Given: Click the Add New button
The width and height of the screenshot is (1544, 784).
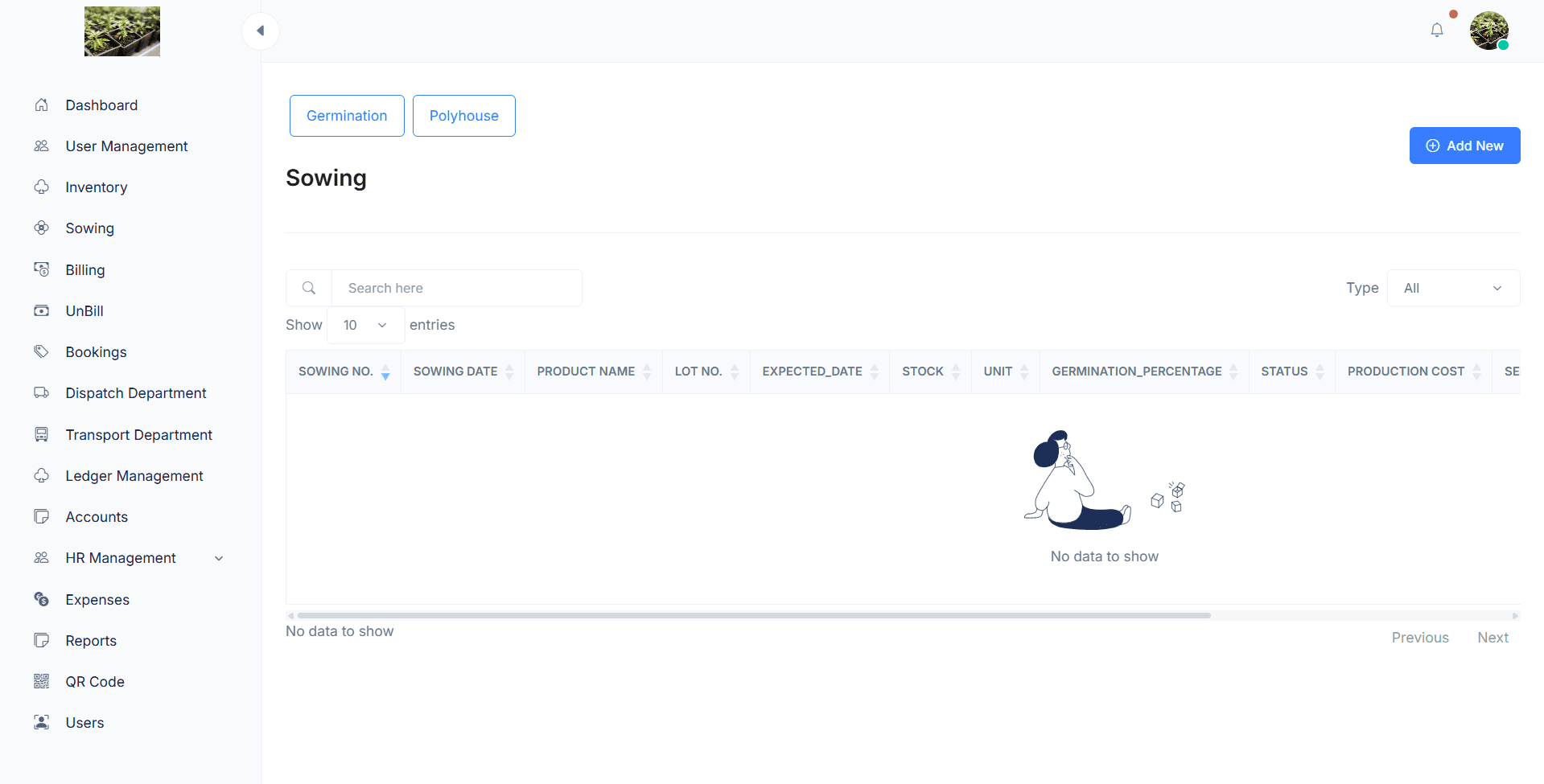Looking at the screenshot, I should click(1464, 146).
